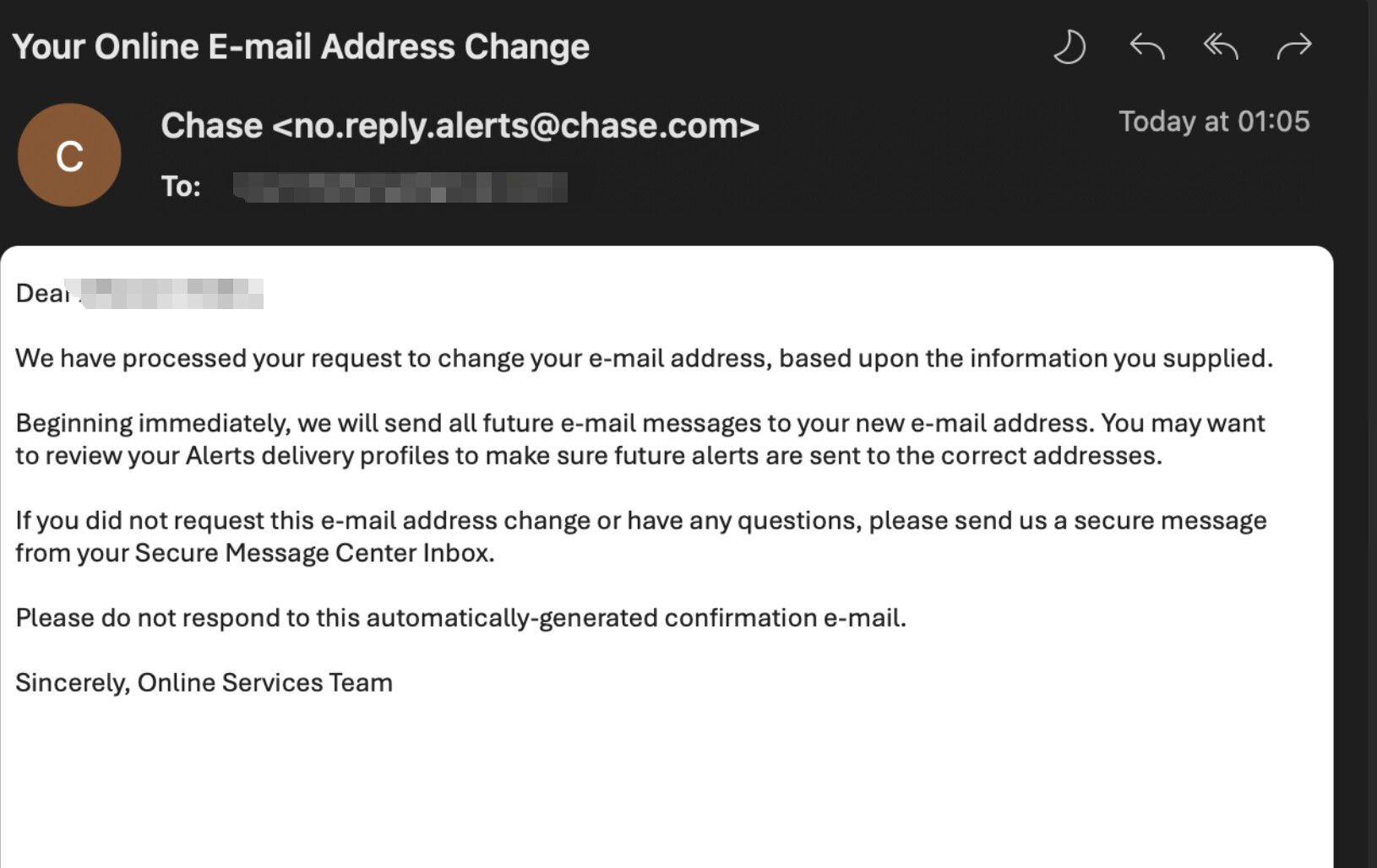The height and width of the screenshot is (868, 1377).
Task: Click the 'Secure Message Center Inbox' text
Action: click(313, 553)
